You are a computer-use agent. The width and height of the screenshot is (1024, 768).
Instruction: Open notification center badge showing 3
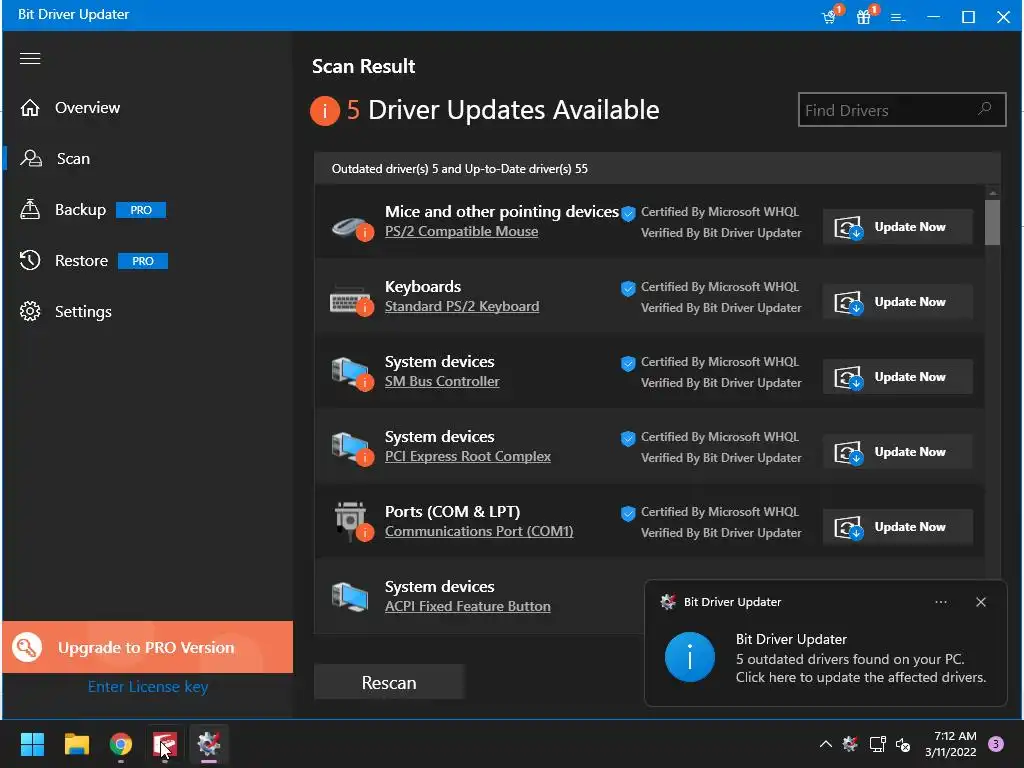coord(996,744)
